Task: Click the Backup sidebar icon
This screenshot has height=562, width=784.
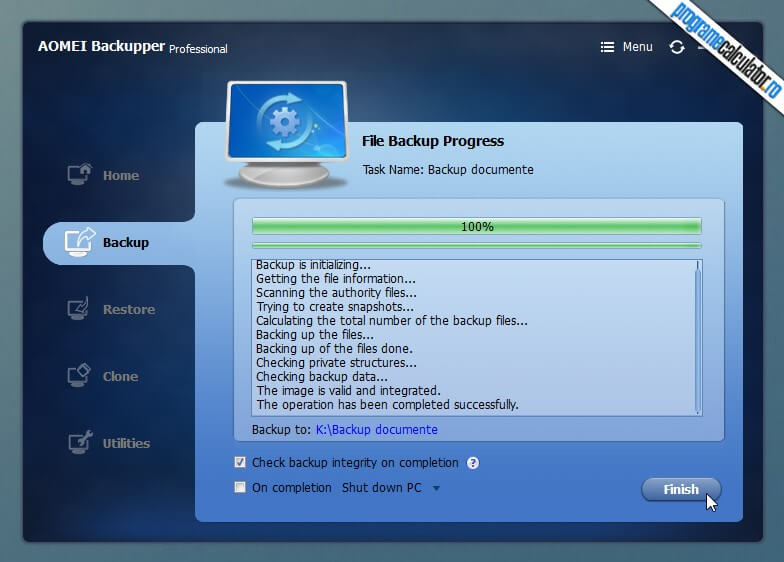Action: point(80,242)
